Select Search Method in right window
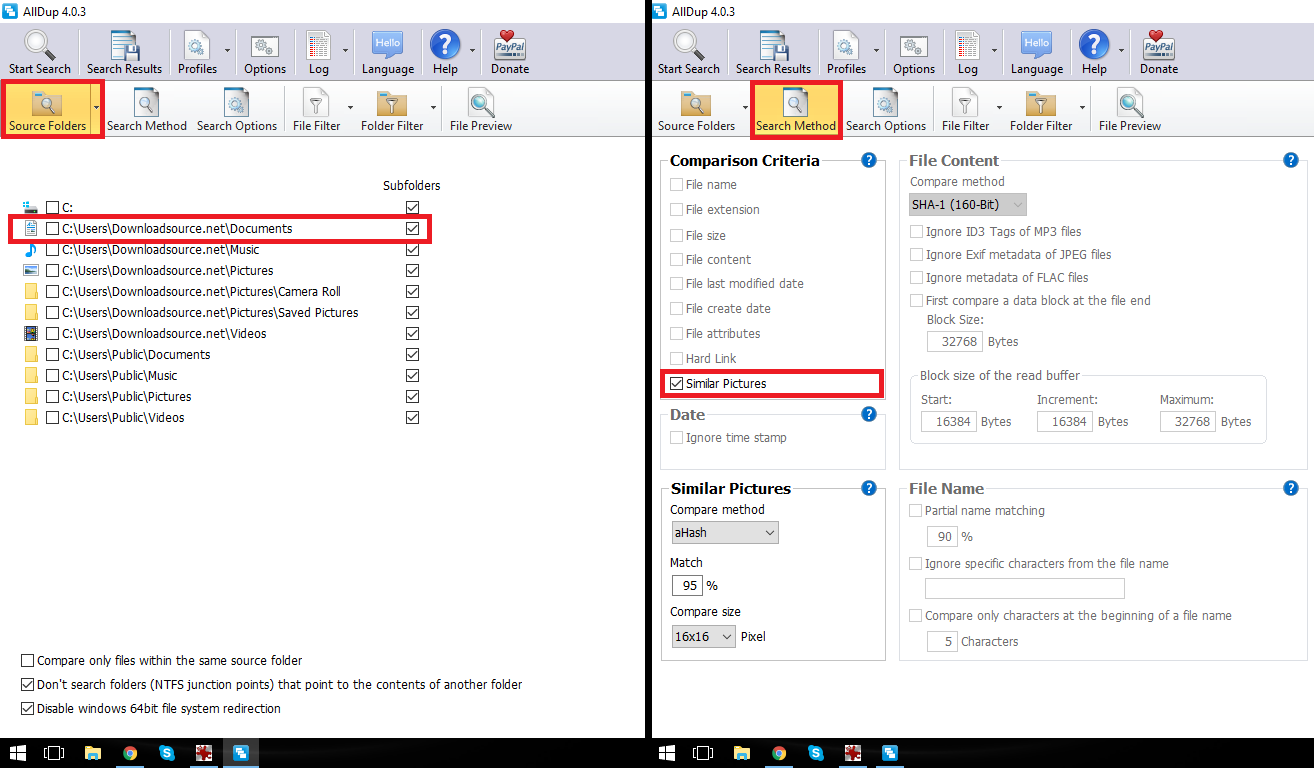This screenshot has height=768, width=1314. coord(796,110)
